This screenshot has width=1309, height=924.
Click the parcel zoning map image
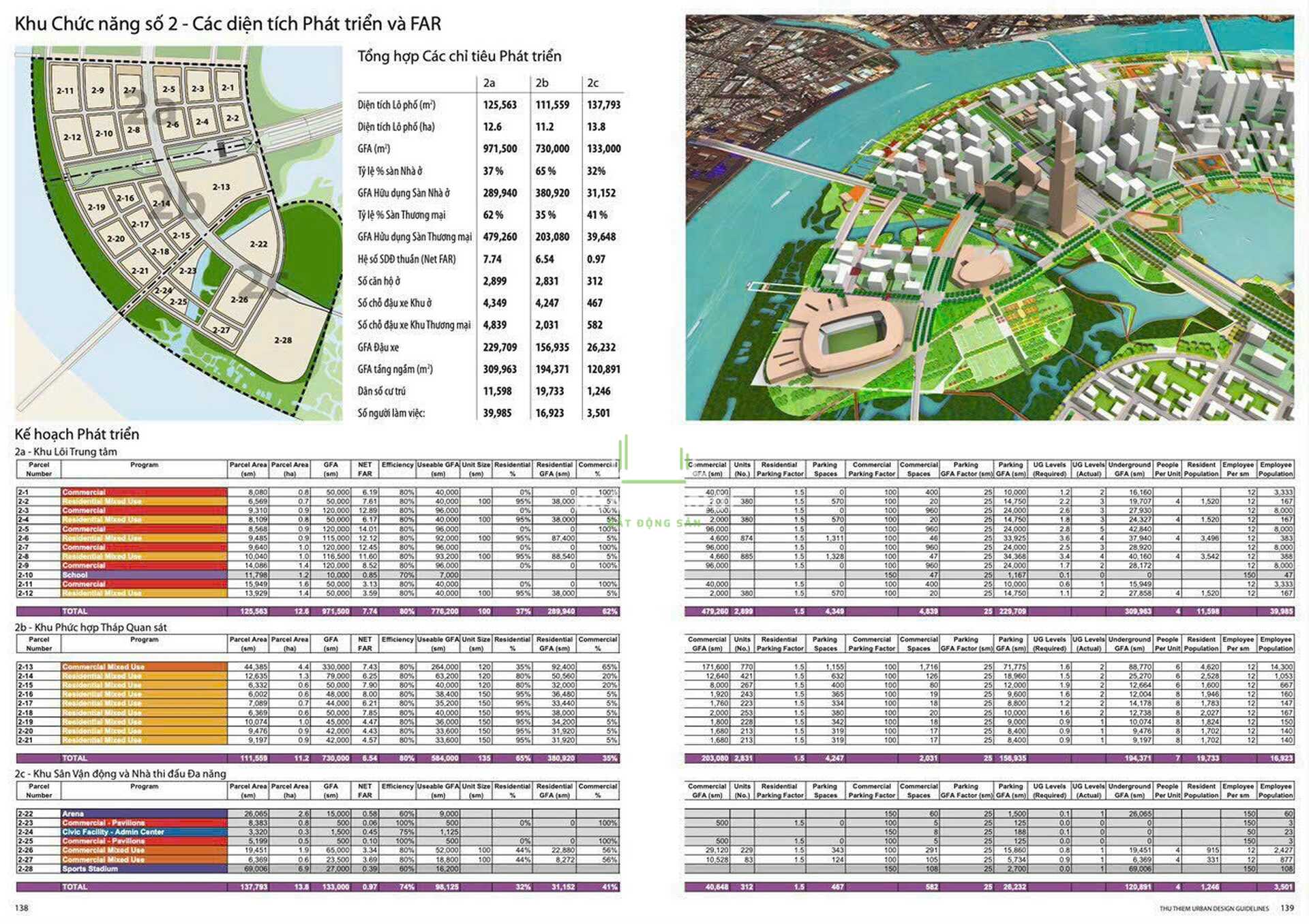pyautogui.click(x=179, y=233)
